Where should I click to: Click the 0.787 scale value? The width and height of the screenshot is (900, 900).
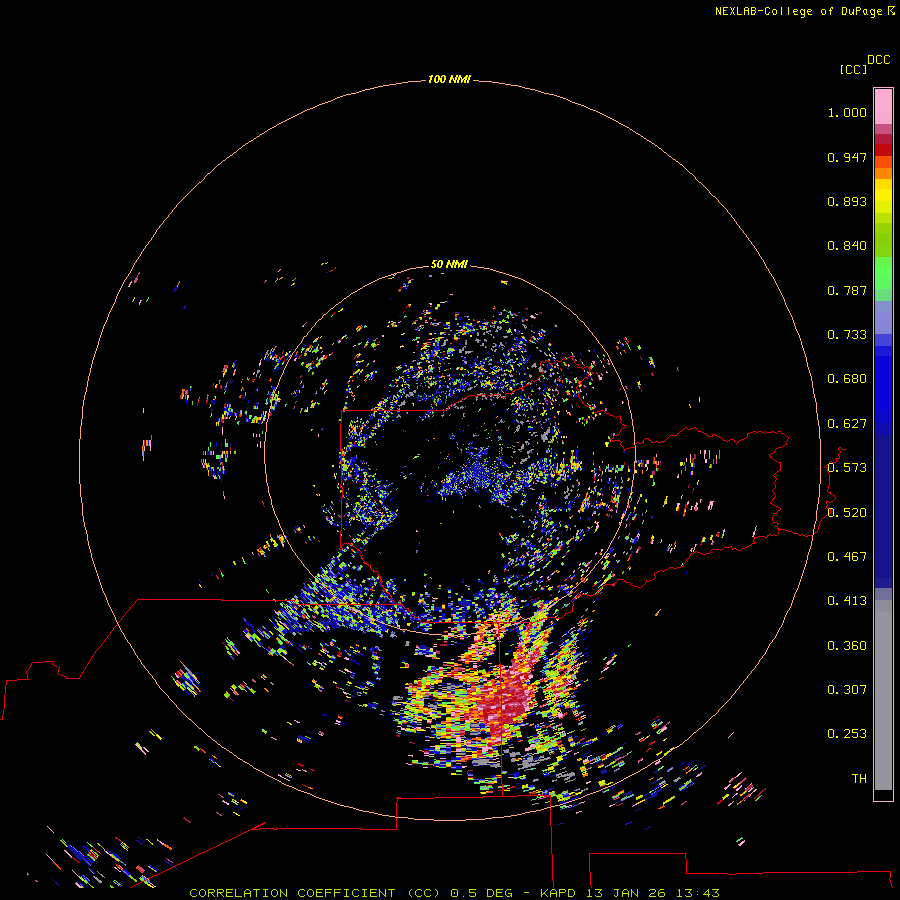[x=847, y=290]
